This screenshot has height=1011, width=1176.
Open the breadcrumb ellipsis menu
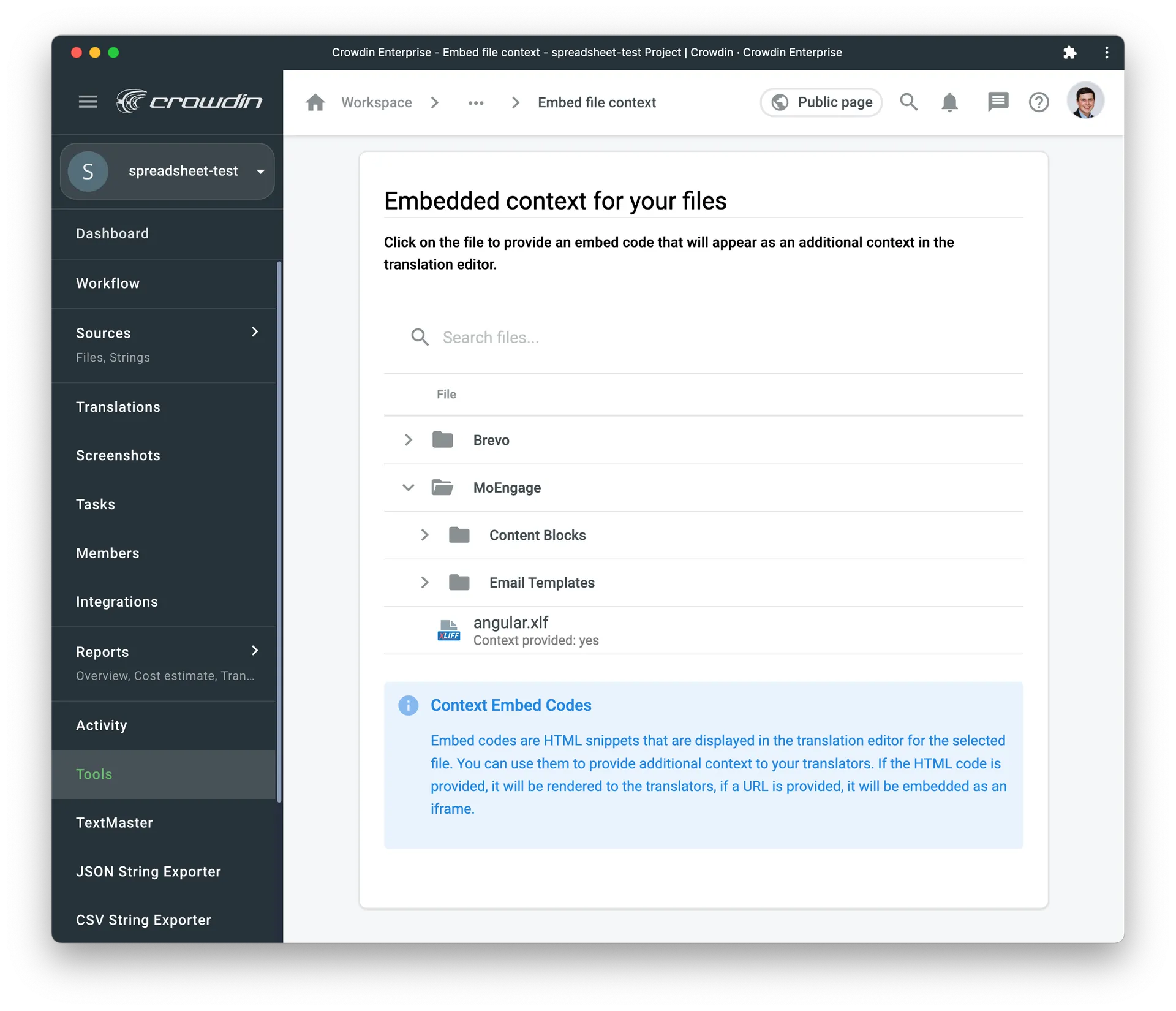[x=476, y=103]
